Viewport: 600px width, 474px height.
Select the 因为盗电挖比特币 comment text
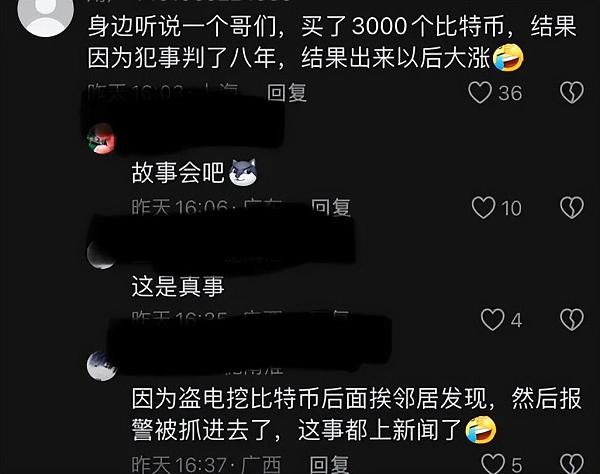(357, 414)
